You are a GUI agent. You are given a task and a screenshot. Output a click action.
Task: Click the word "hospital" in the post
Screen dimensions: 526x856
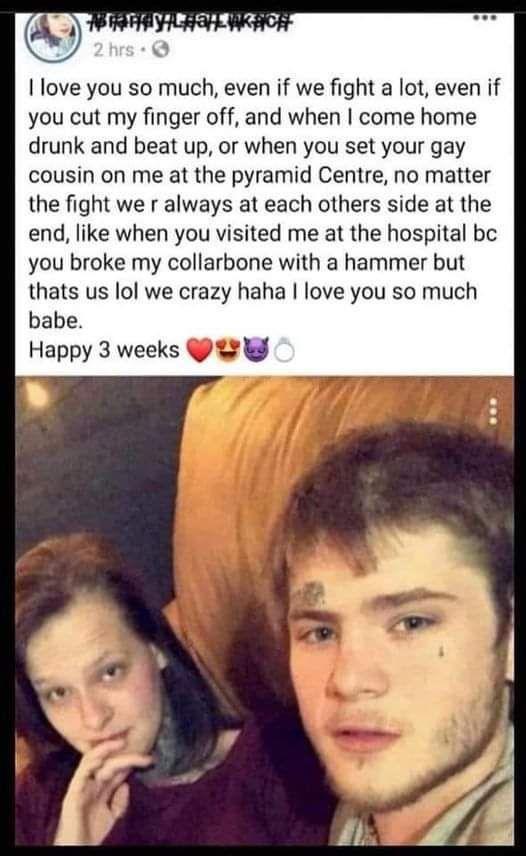click(x=426, y=234)
